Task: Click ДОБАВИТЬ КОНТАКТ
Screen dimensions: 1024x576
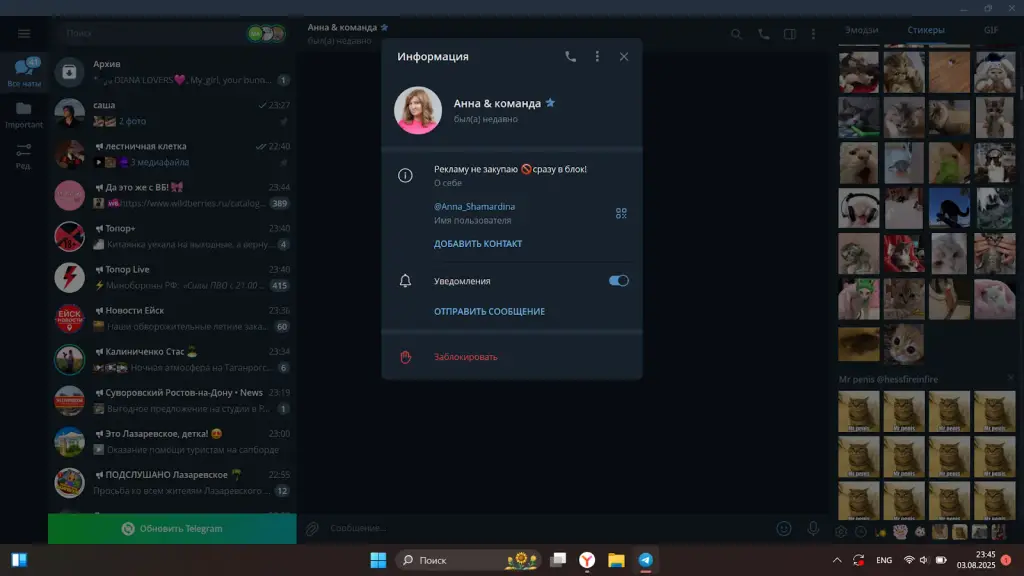Action: click(x=478, y=244)
